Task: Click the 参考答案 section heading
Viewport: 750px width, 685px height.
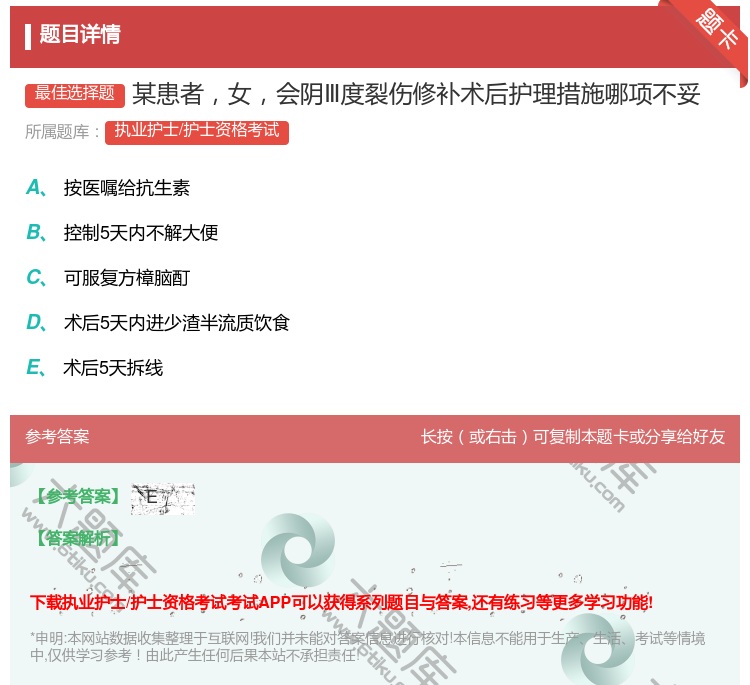Action: click(x=57, y=436)
